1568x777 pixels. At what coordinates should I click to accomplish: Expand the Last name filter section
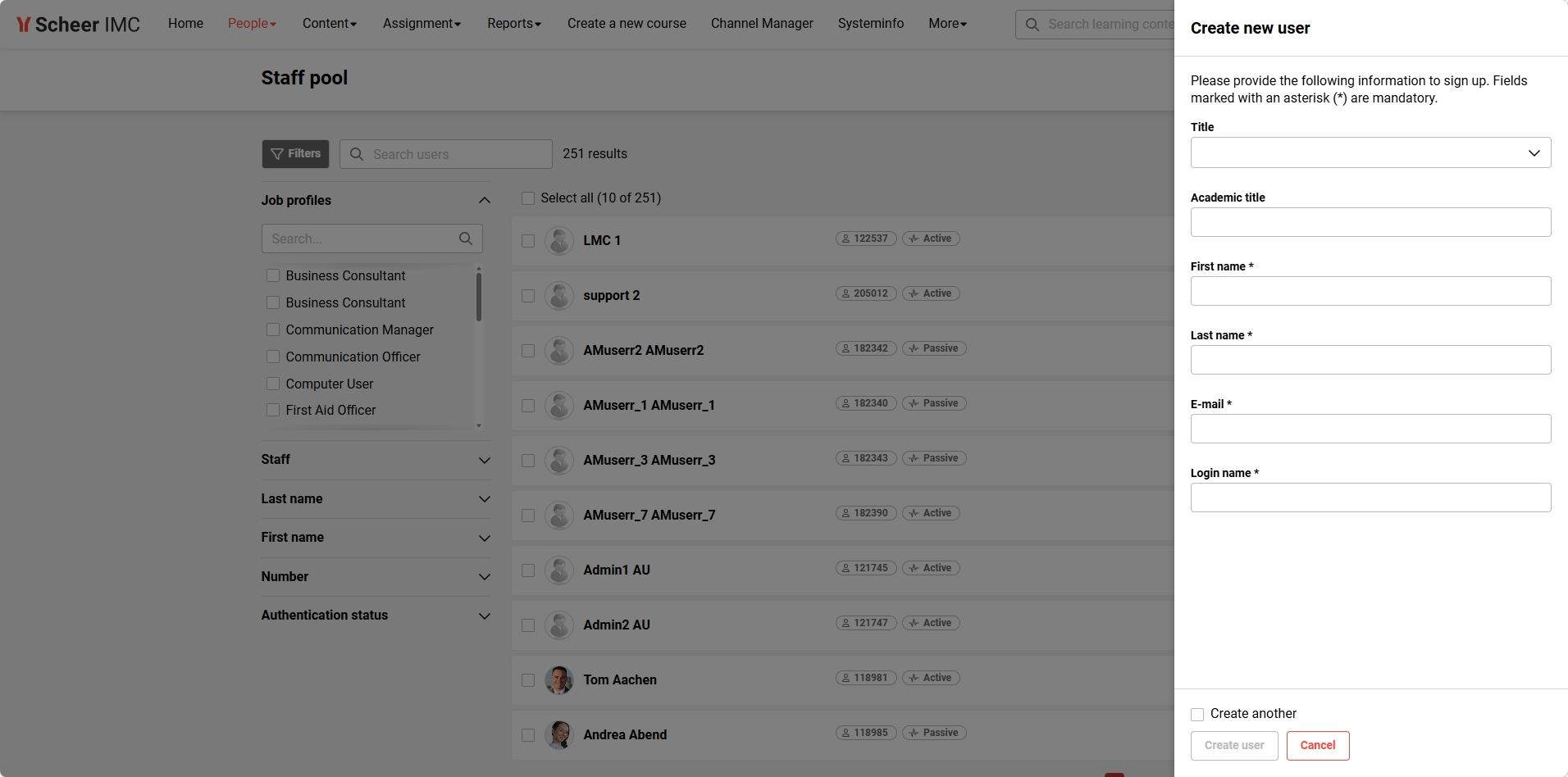point(485,499)
